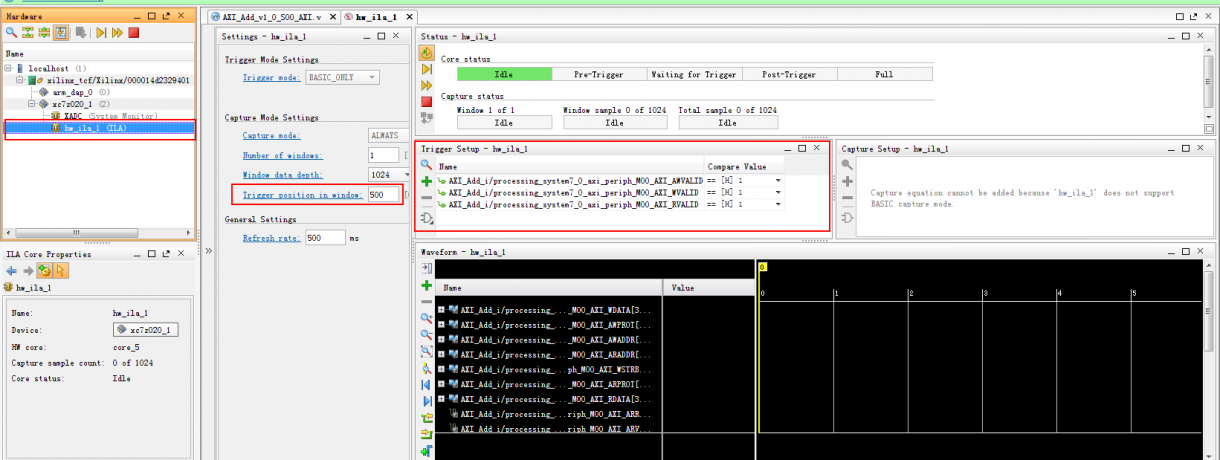Viewport: 1220px width, 460px height.
Task: Click Window data depth link
Action: (282, 175)
